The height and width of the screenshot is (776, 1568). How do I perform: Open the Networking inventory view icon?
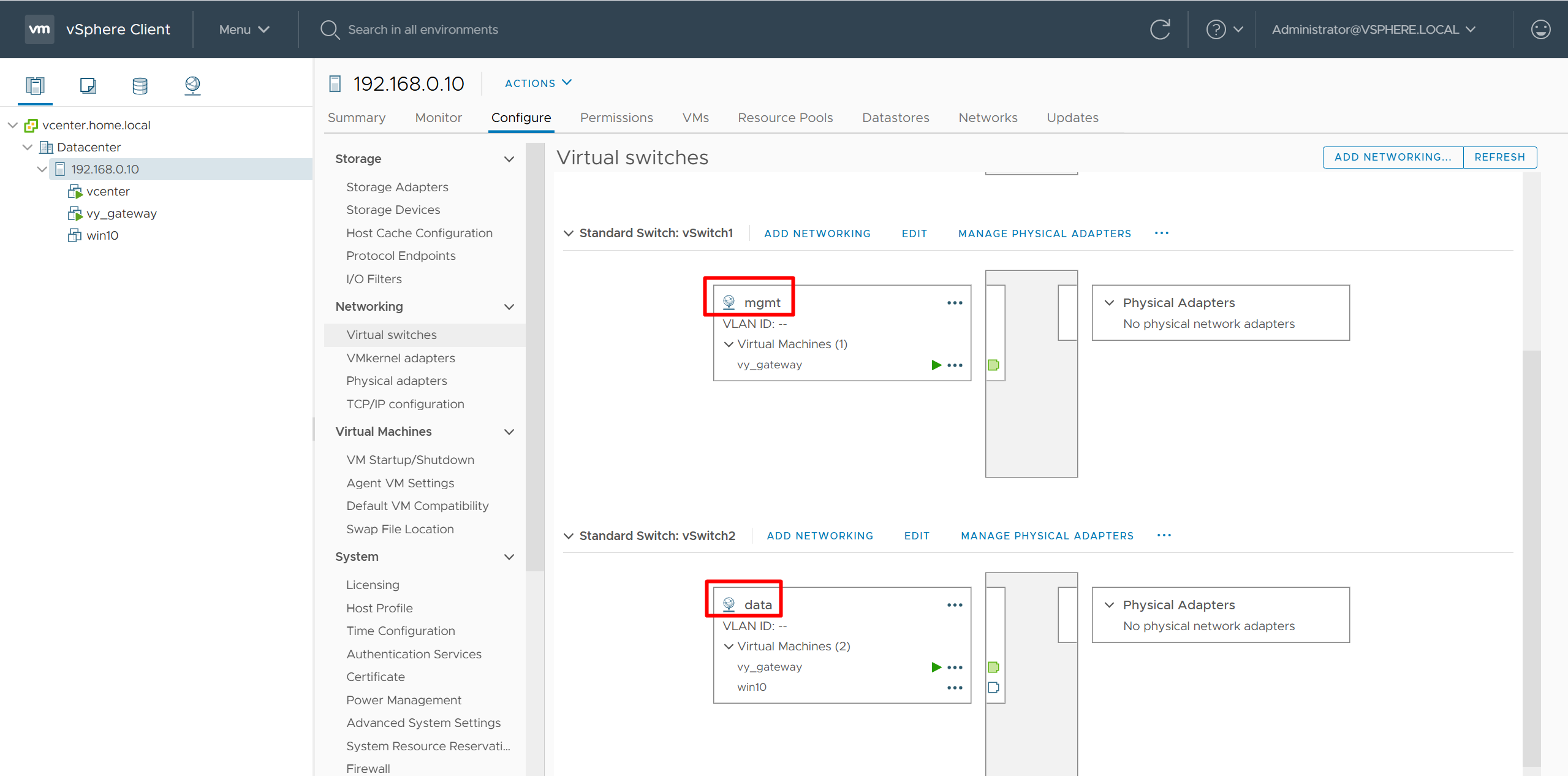click(x=192, y=85)
